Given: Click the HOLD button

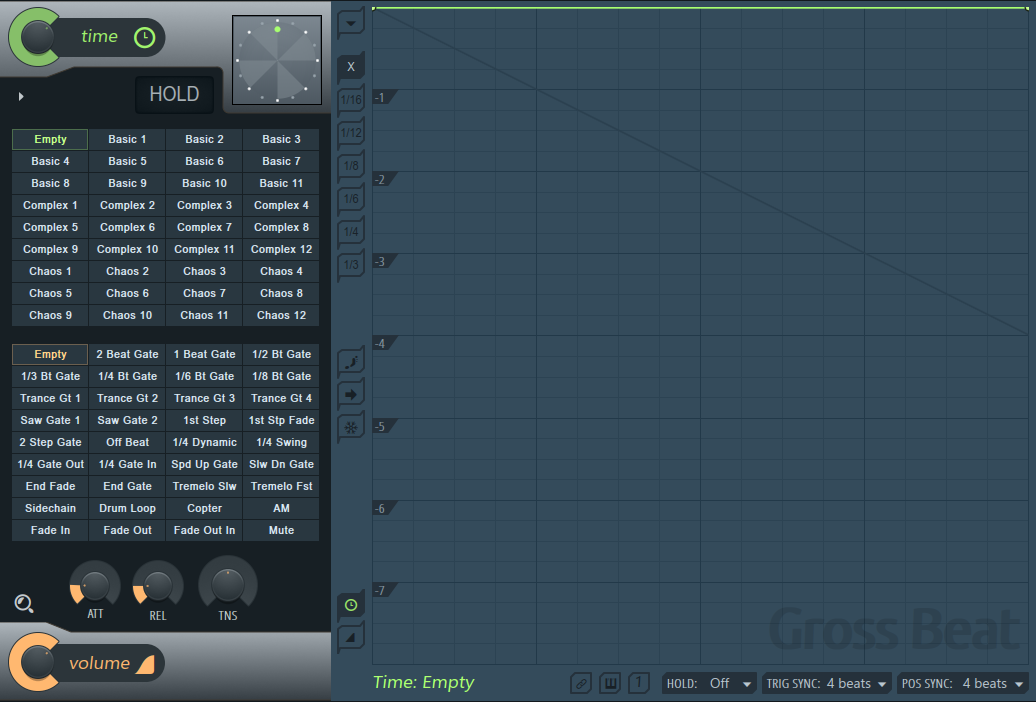Looking at the screenshot, I should coord(174,94).
